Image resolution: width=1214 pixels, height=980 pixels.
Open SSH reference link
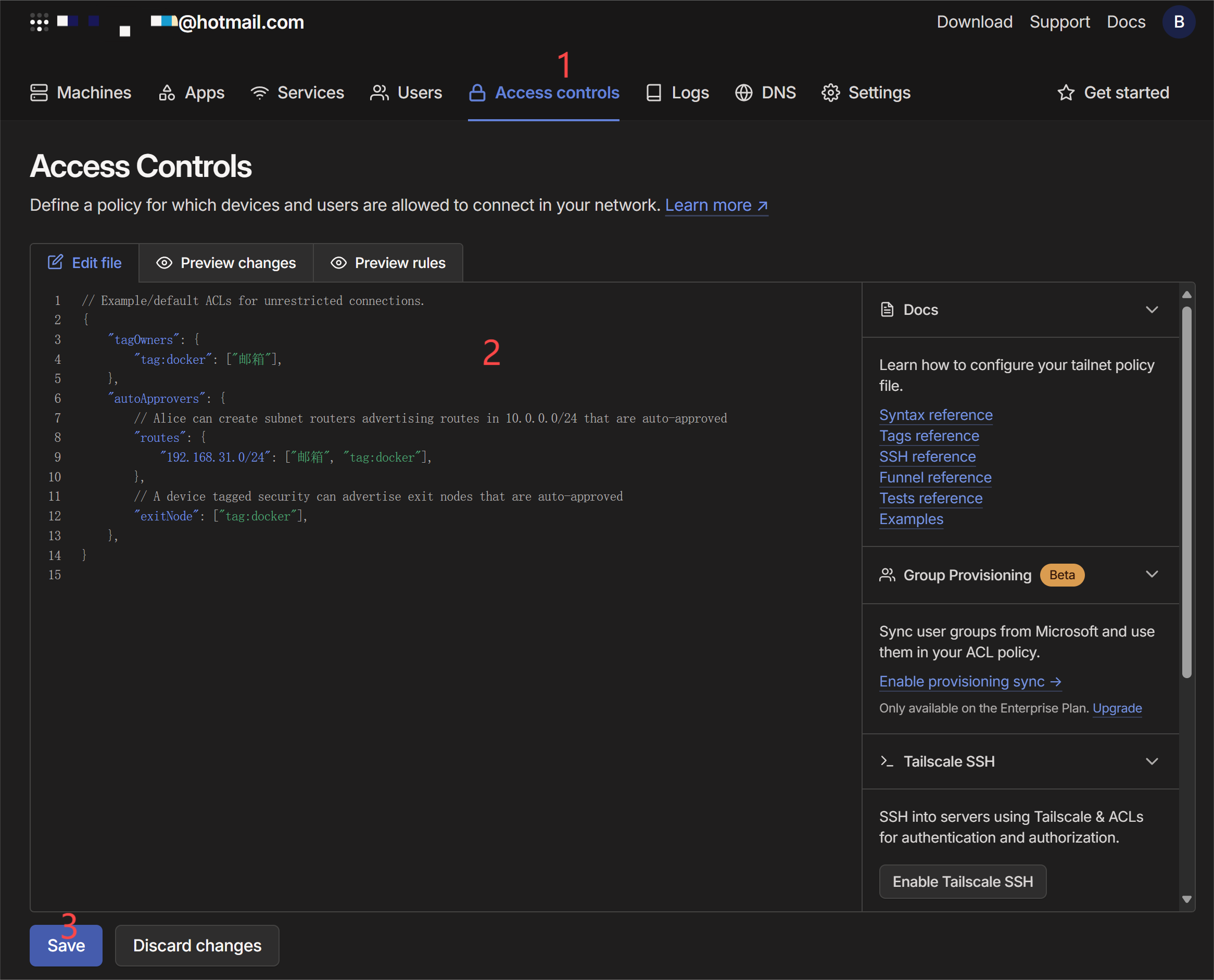(927, 457)
